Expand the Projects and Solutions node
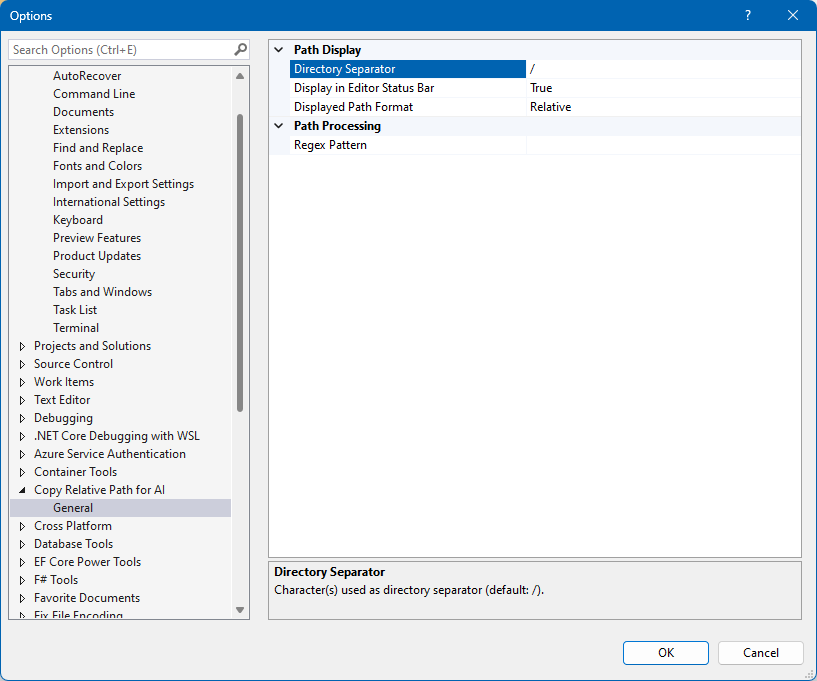817x681 pixels. pos(23,346)
